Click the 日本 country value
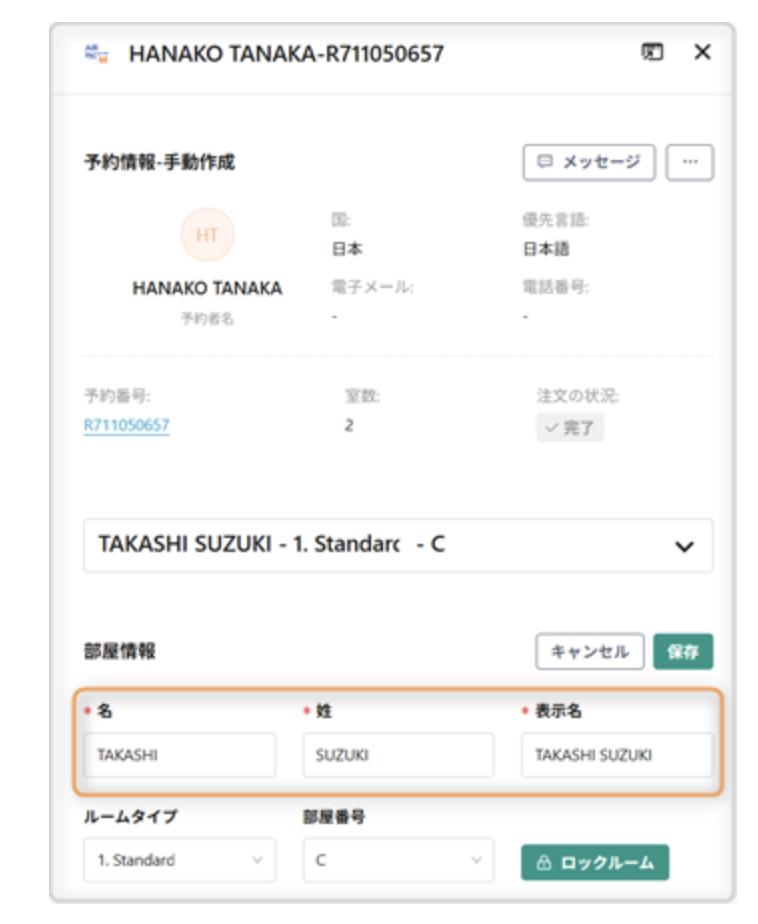Image resolution: width=758 pixels, height=924 pixels. [x=347, y=249]
